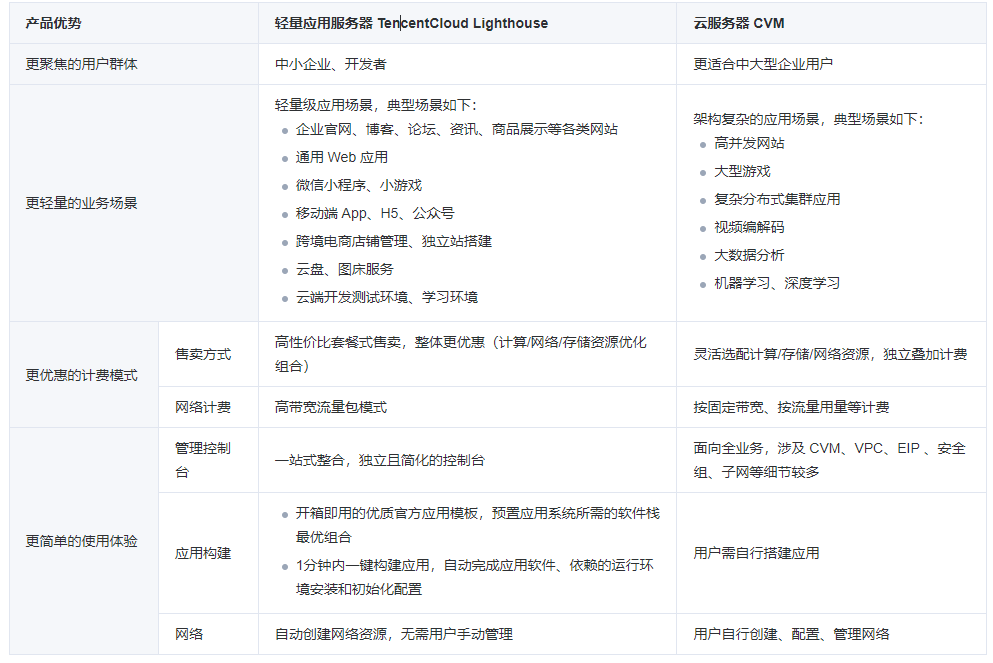The width and height of the screenshot is (993, 663).
Task: Select the 灵活选配计算/存储/网络资源 cell
Action: click(830, 354)
